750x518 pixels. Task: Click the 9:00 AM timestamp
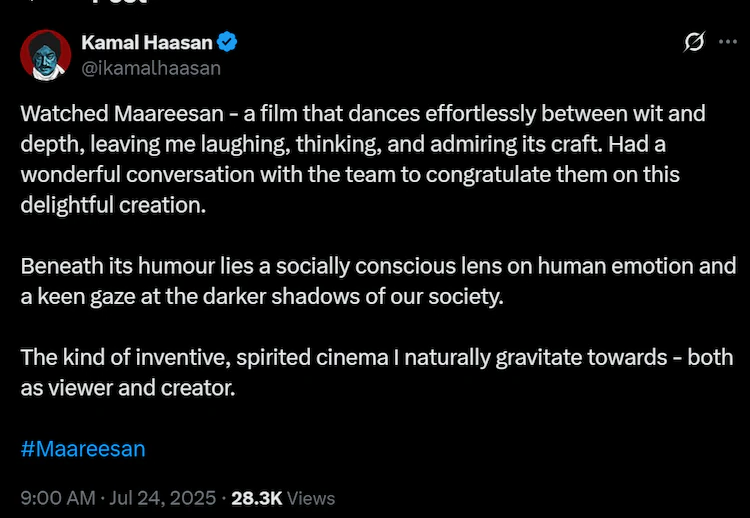click(58, 498)
